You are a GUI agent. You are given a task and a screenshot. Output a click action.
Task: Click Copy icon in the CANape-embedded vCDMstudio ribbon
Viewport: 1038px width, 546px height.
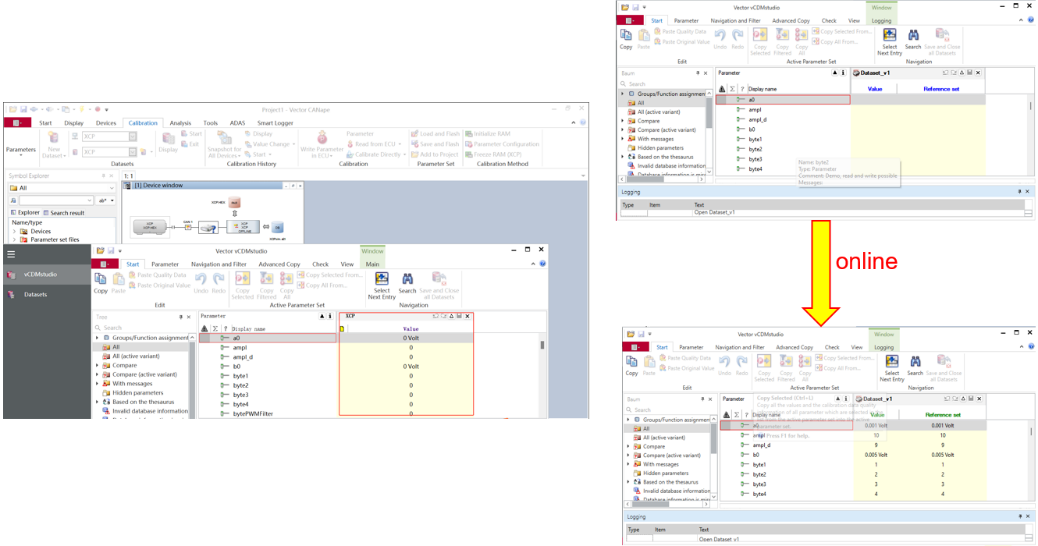click(100, 279)
